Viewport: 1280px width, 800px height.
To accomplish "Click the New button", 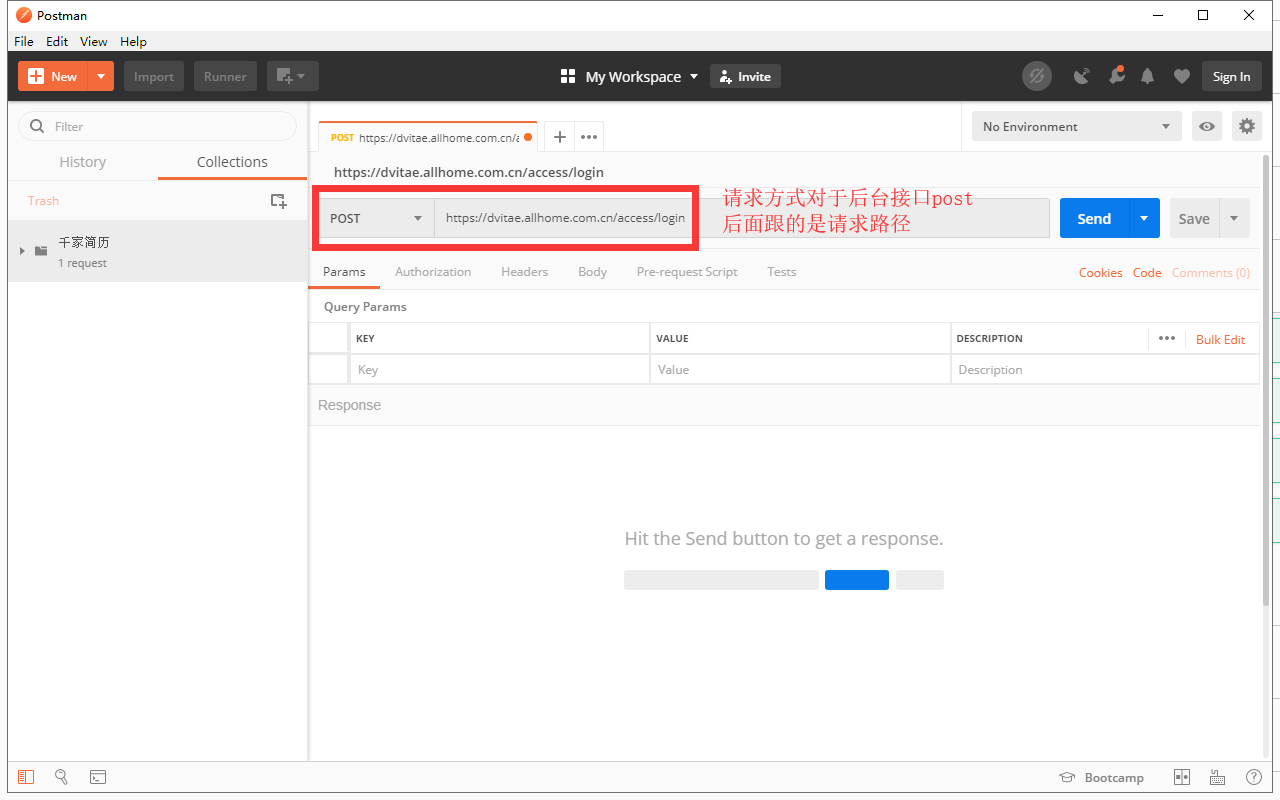I will coord(53,76).
